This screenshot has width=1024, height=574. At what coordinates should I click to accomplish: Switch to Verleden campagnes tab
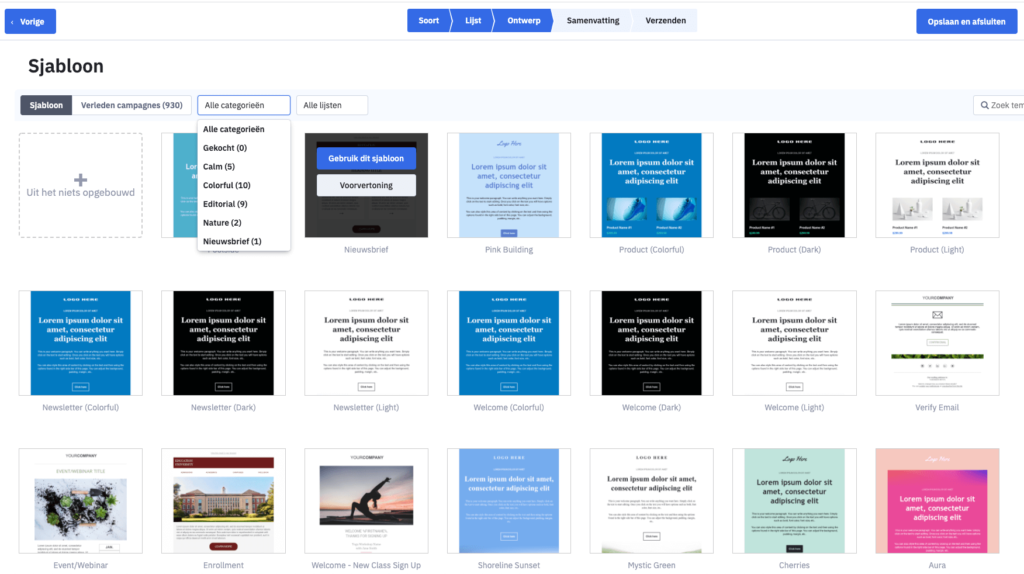click(132, 105)
